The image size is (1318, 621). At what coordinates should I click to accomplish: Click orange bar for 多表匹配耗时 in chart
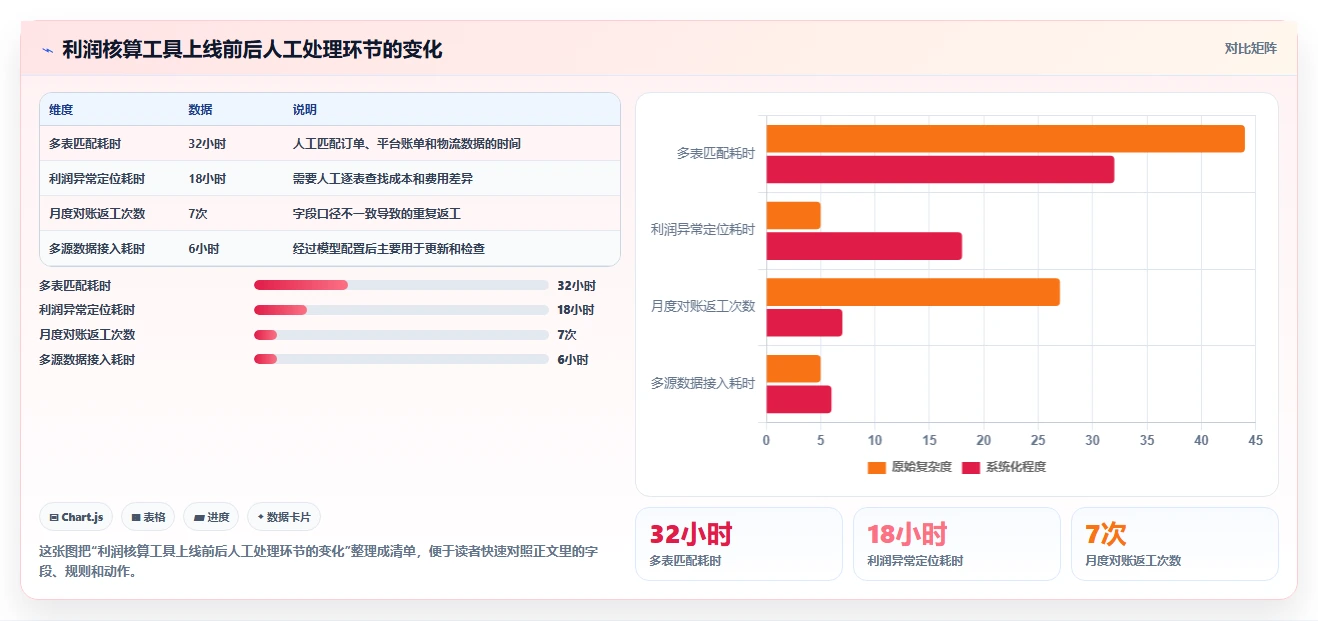click(1005, 139)
